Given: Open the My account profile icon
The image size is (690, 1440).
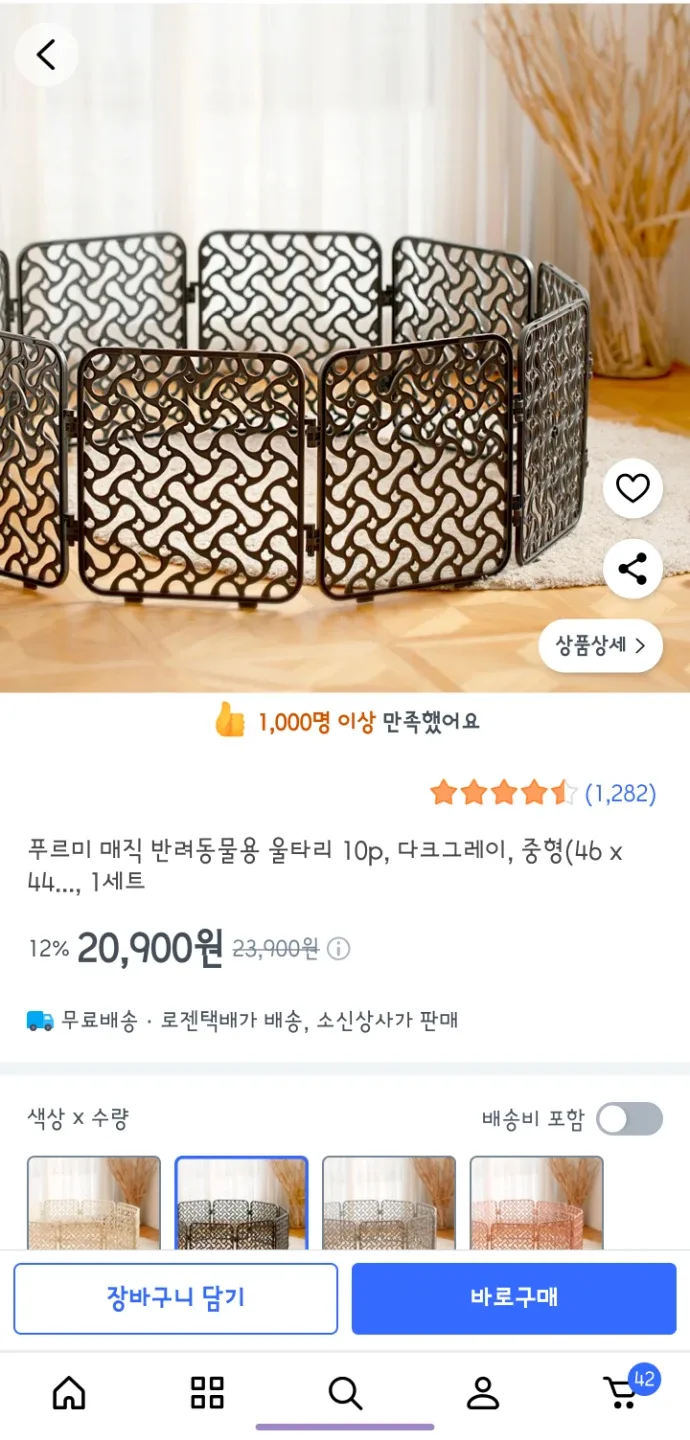Looking at the screenshot, I should (x=483, y=1391).
